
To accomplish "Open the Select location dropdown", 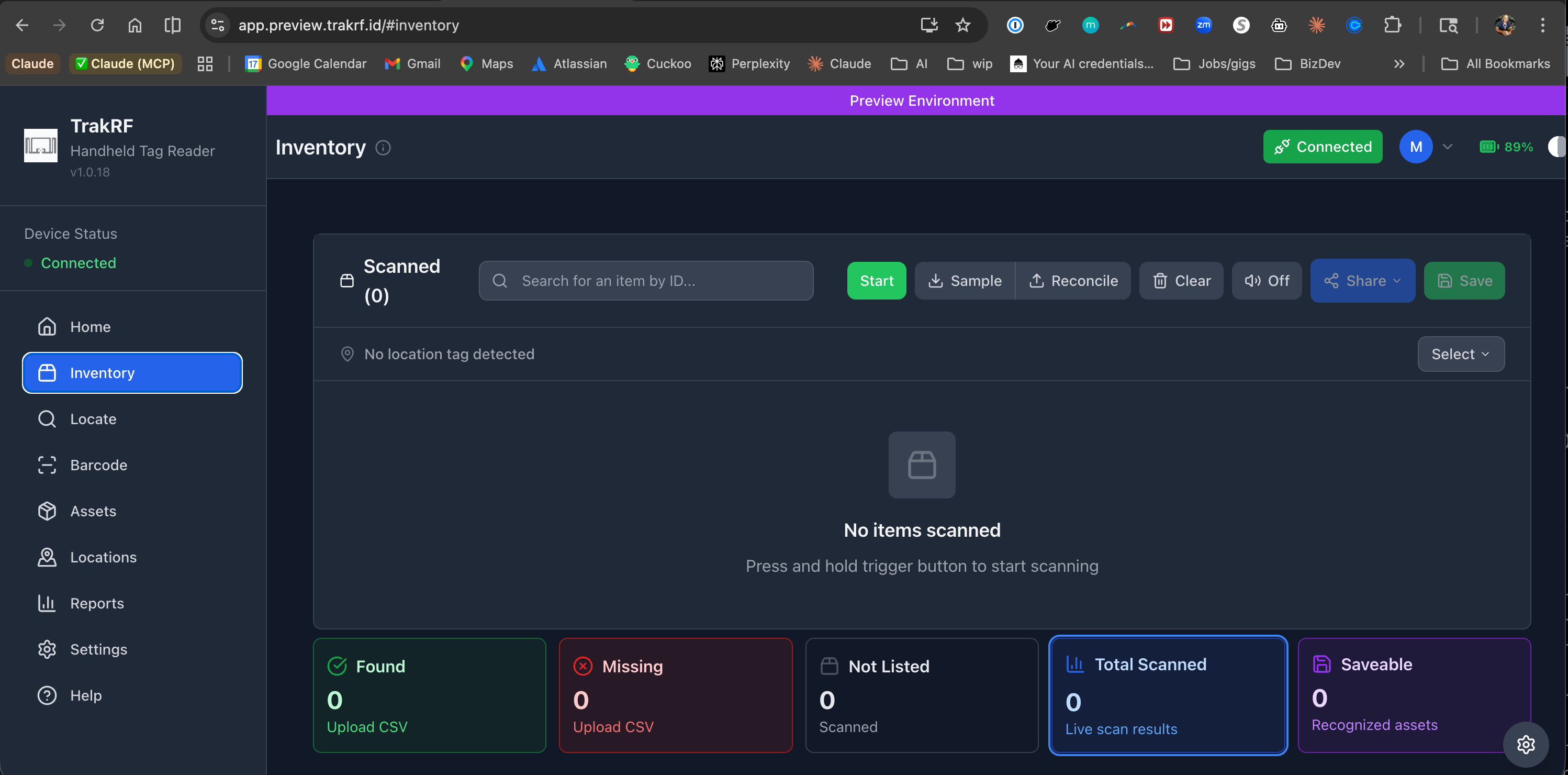I will pos(1461,353).
